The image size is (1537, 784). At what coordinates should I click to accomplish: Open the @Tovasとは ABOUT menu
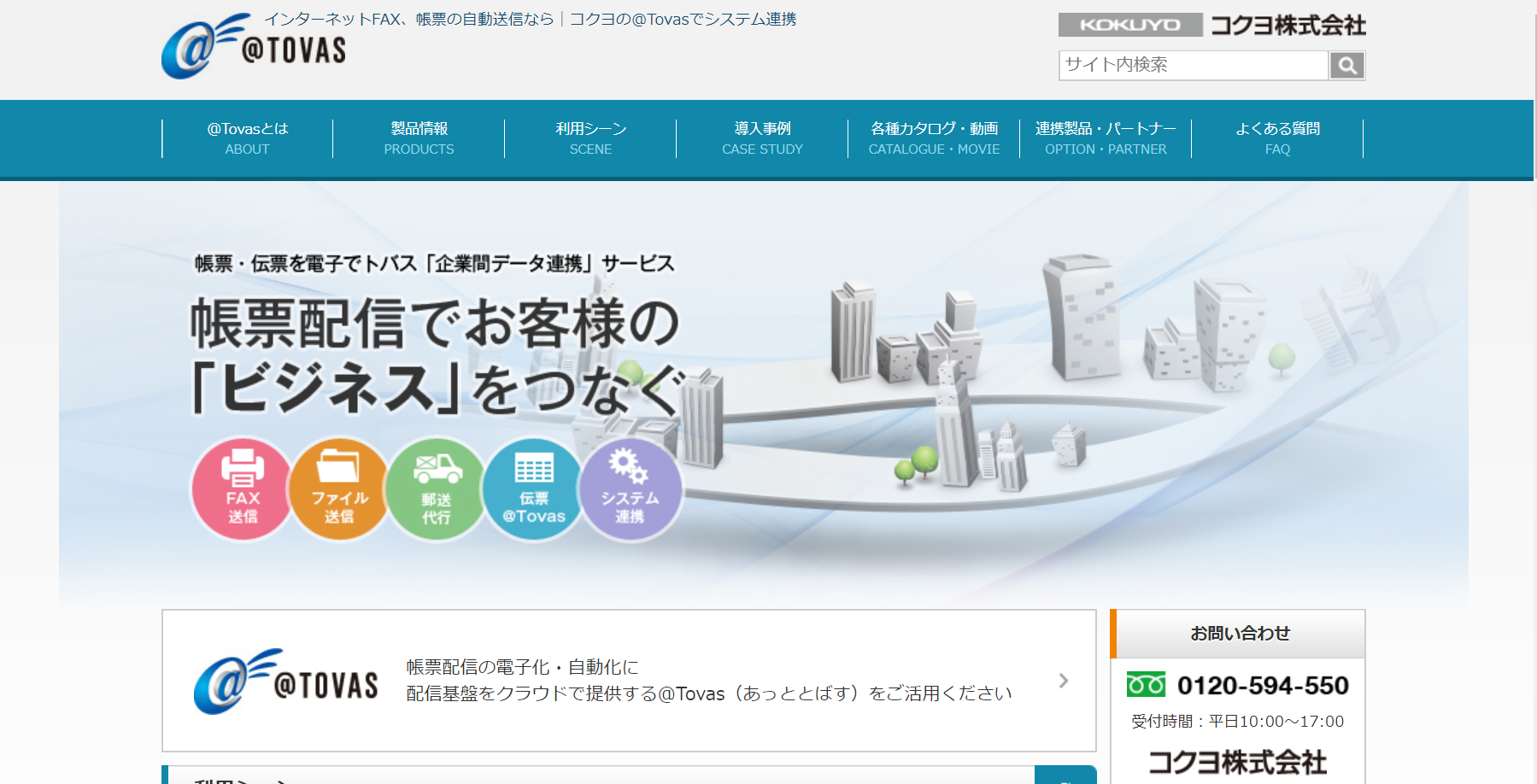tap(248, 138)
